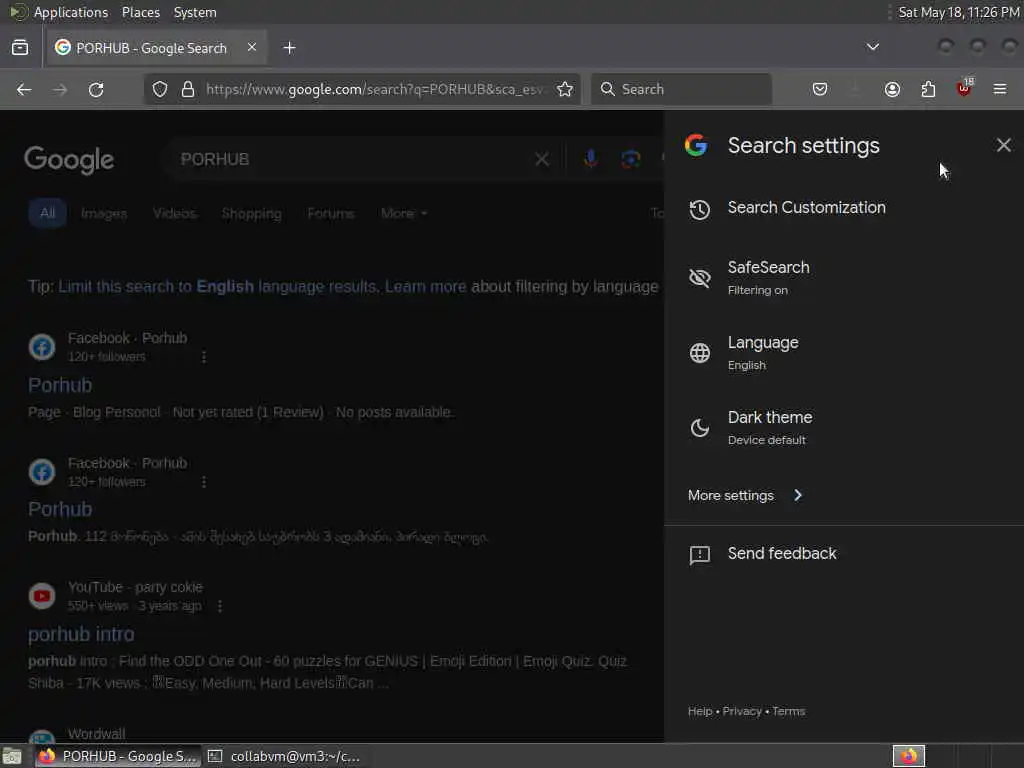The width and height of the screenshot is (1024, 768).
Task: Open the Firefox account icon
Action: pyautogui.click(x=892, y=89)
